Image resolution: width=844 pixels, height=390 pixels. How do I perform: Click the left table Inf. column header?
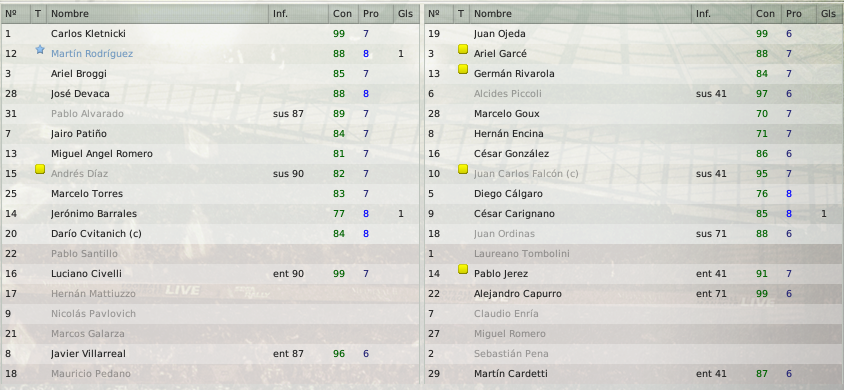pos(298,14)
